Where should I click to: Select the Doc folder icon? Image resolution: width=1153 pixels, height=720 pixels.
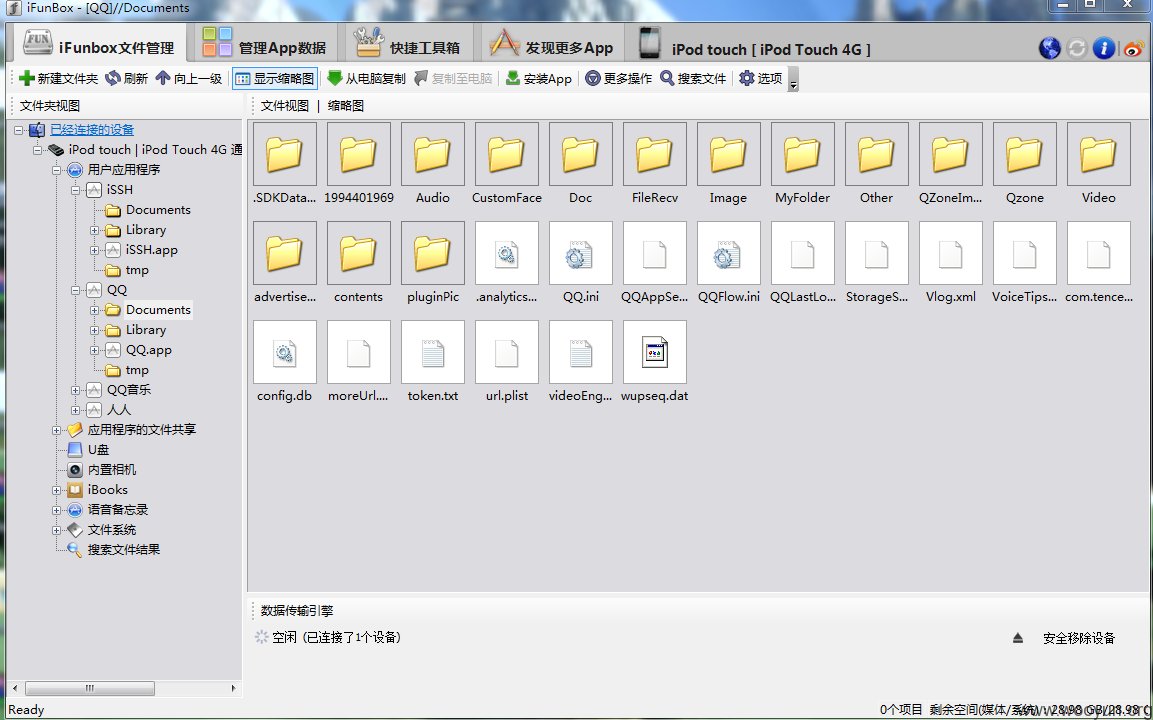pos(581,154)
